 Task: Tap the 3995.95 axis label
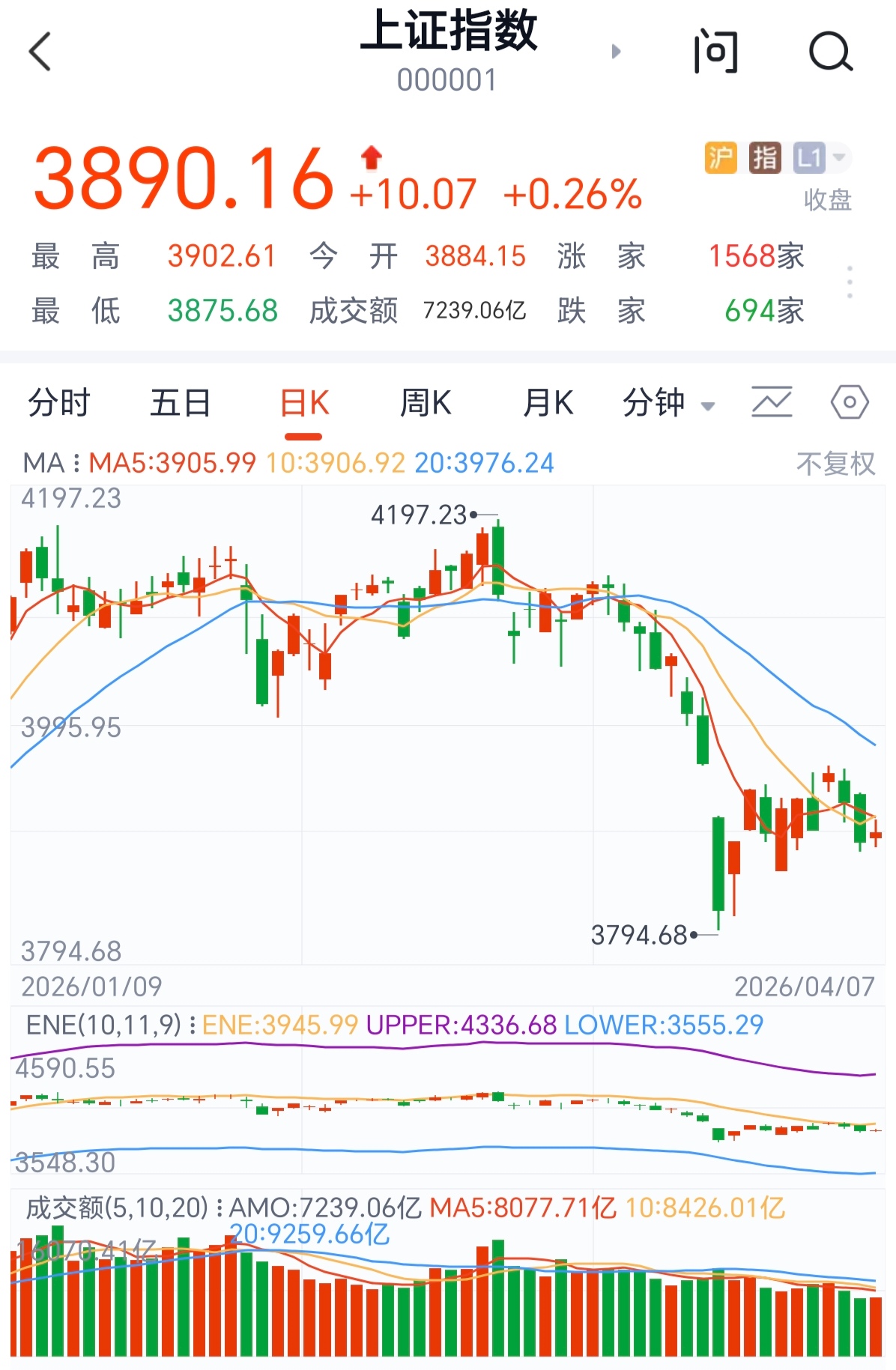[x=71, y=727]
